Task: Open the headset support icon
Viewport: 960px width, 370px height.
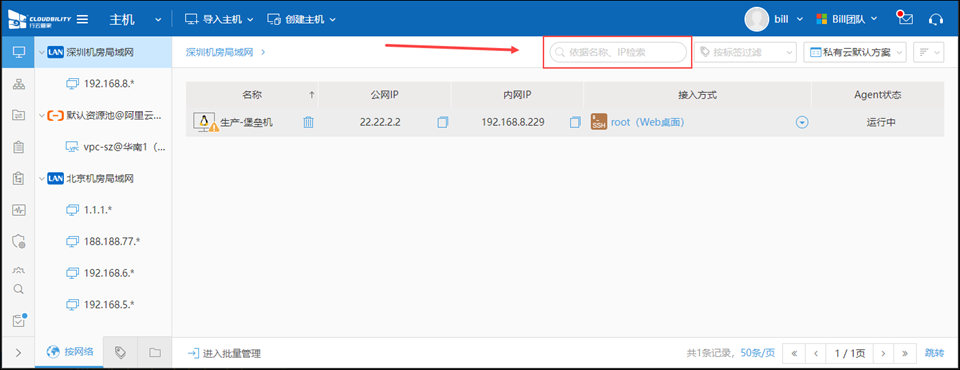Action: pos(936,19)
